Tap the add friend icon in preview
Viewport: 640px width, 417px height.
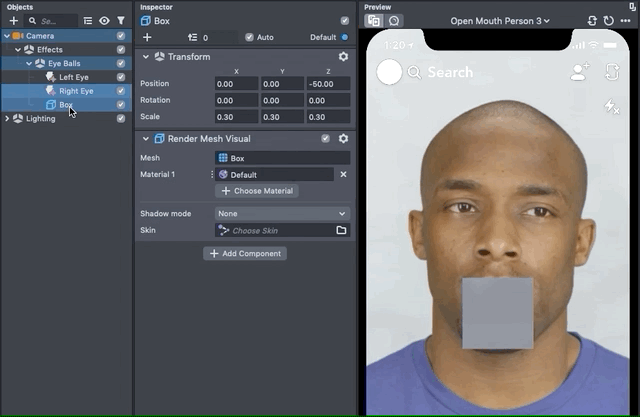point(578,72)
